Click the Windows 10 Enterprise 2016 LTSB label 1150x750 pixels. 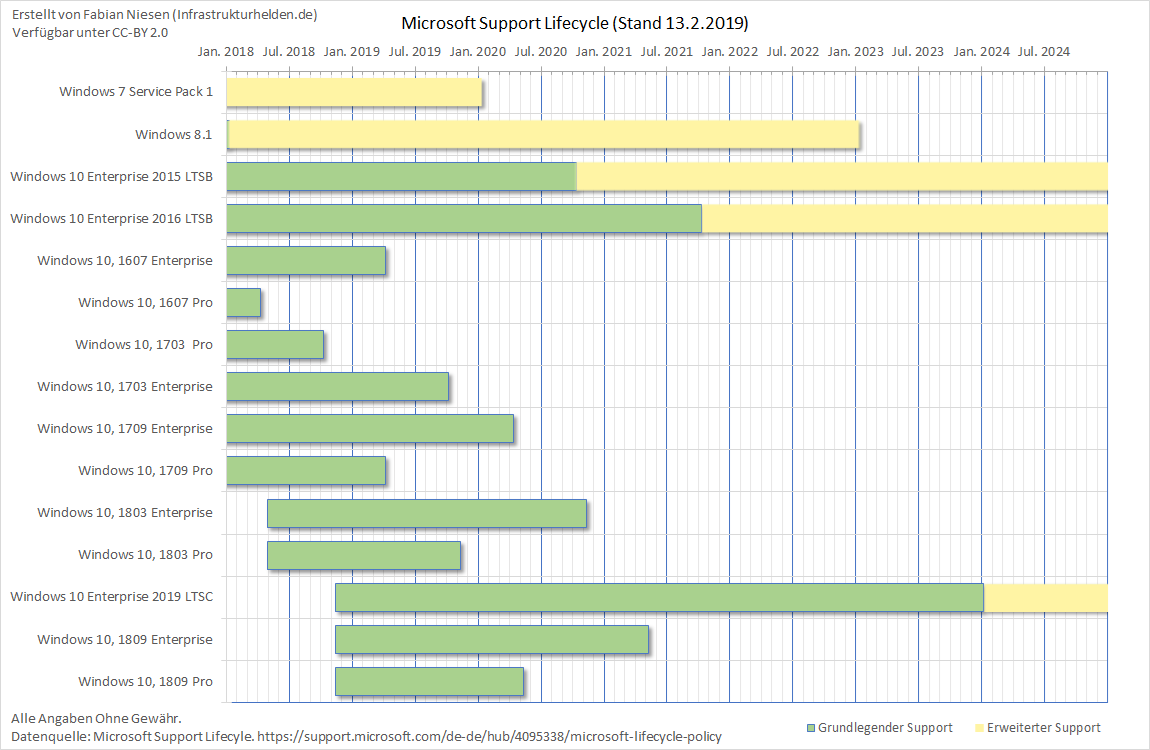[x=111, y=218]
